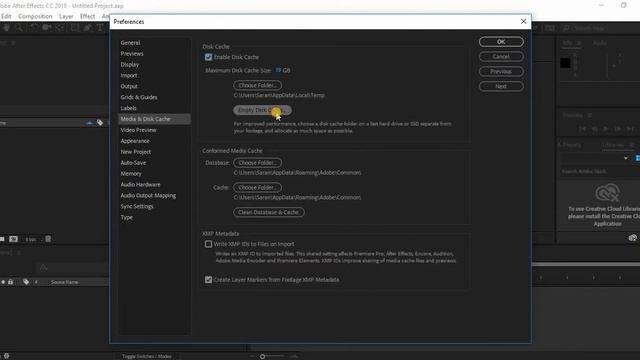
Task: Click the new composition icon in Project panel
Action: (13, 239)
